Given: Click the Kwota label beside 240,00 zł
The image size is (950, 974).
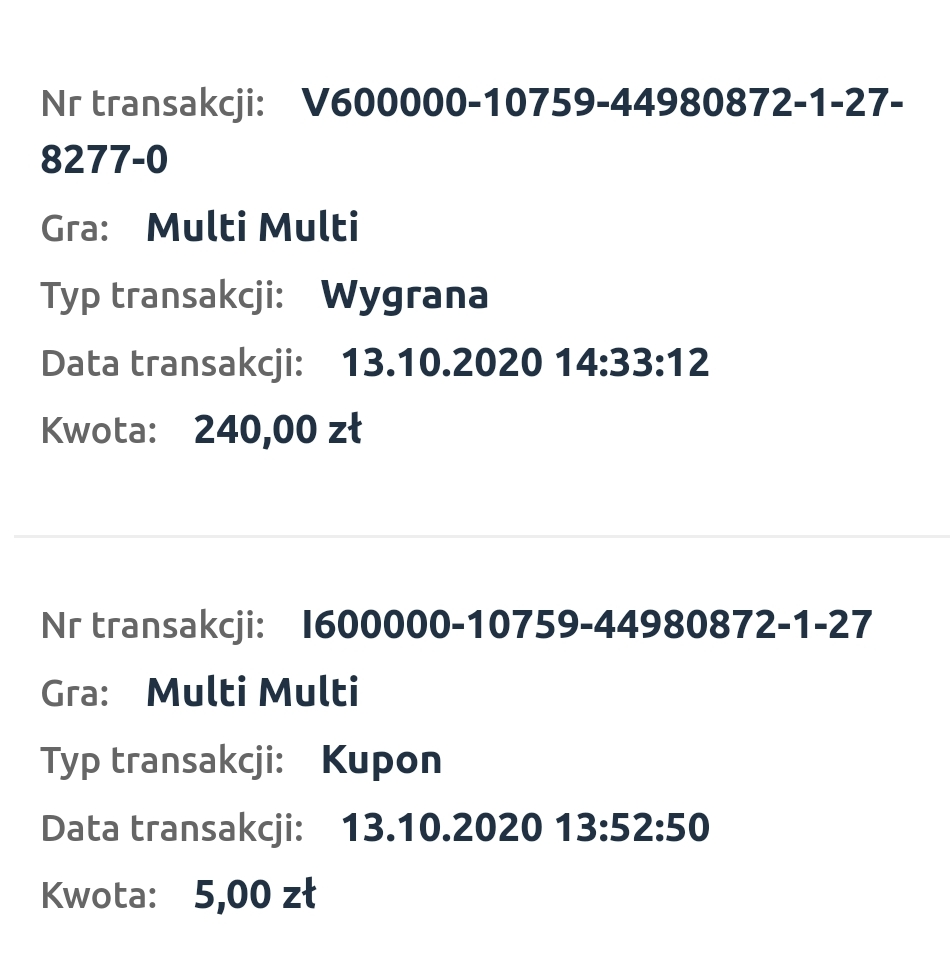Looking at the screenshot, I should click(x=99, y=431).
